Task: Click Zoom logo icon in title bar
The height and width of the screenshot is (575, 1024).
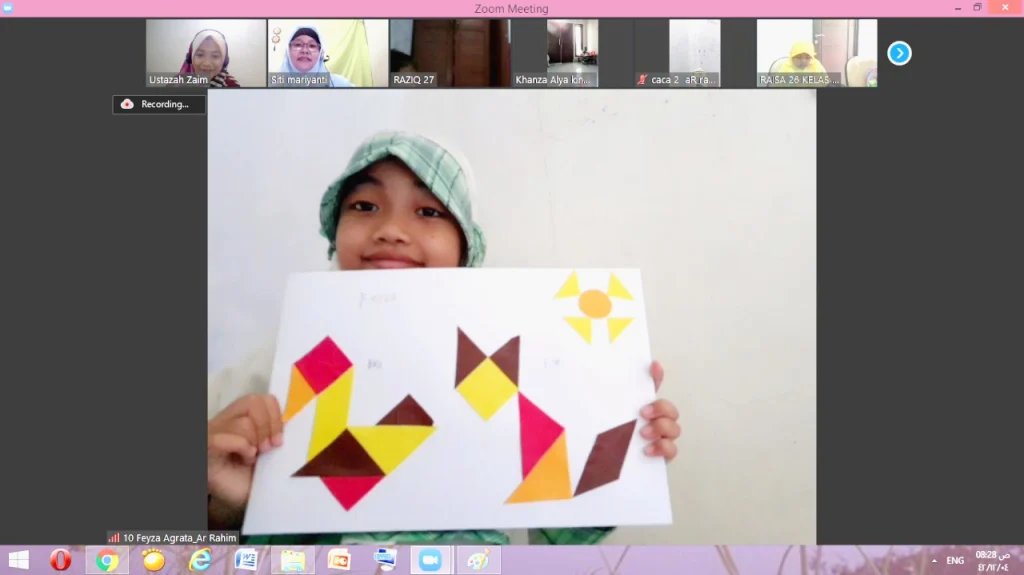Action: pyautogui.click(x=8, y=8)
